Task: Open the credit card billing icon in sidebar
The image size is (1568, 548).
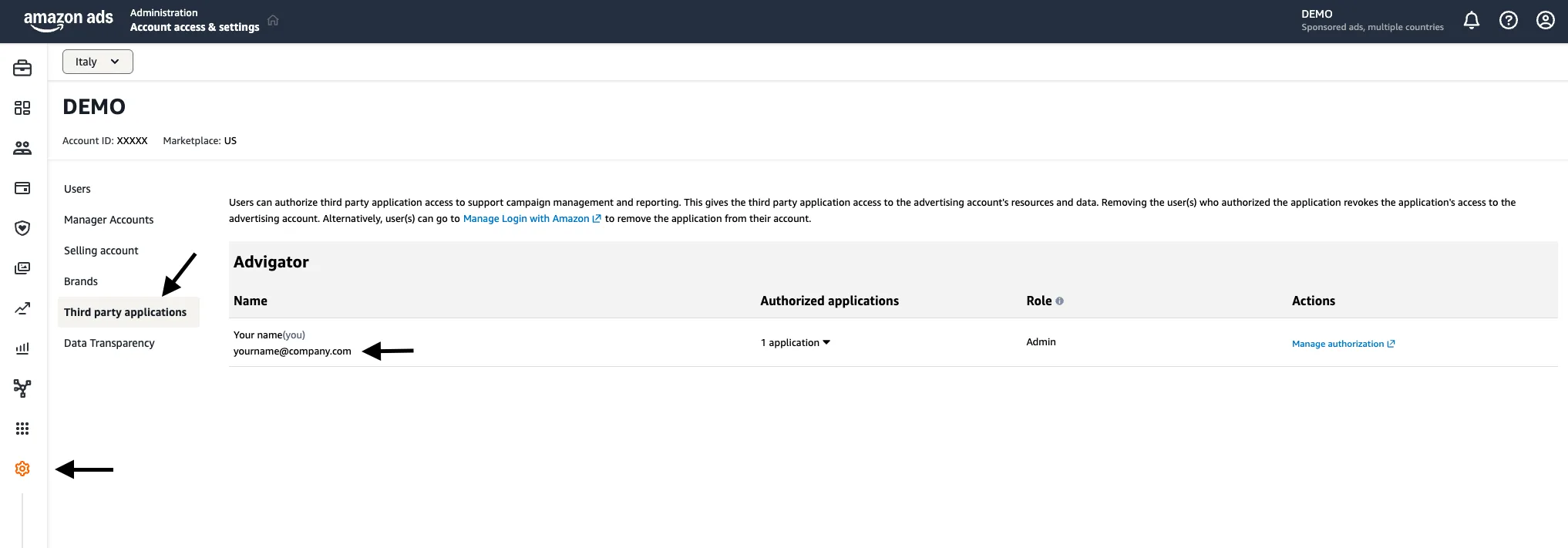Action: click(x=22, y=188)
